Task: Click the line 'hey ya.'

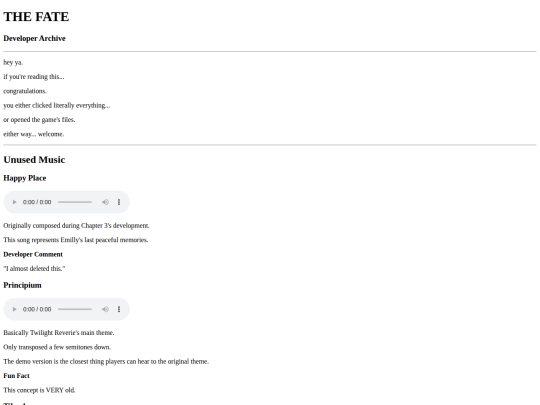Action: point(13,62)
